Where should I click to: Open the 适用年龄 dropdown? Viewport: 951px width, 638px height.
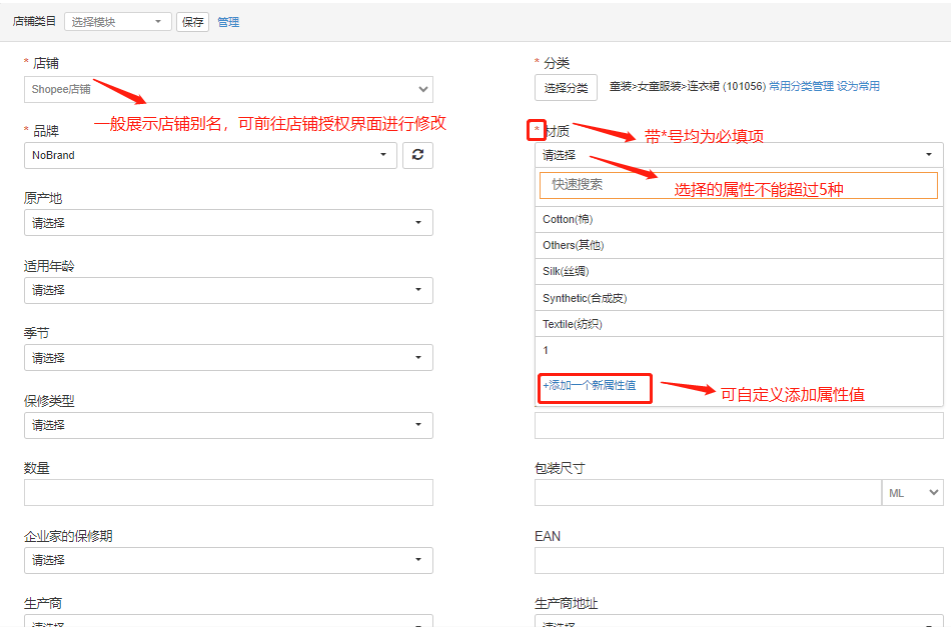[228, 290]
